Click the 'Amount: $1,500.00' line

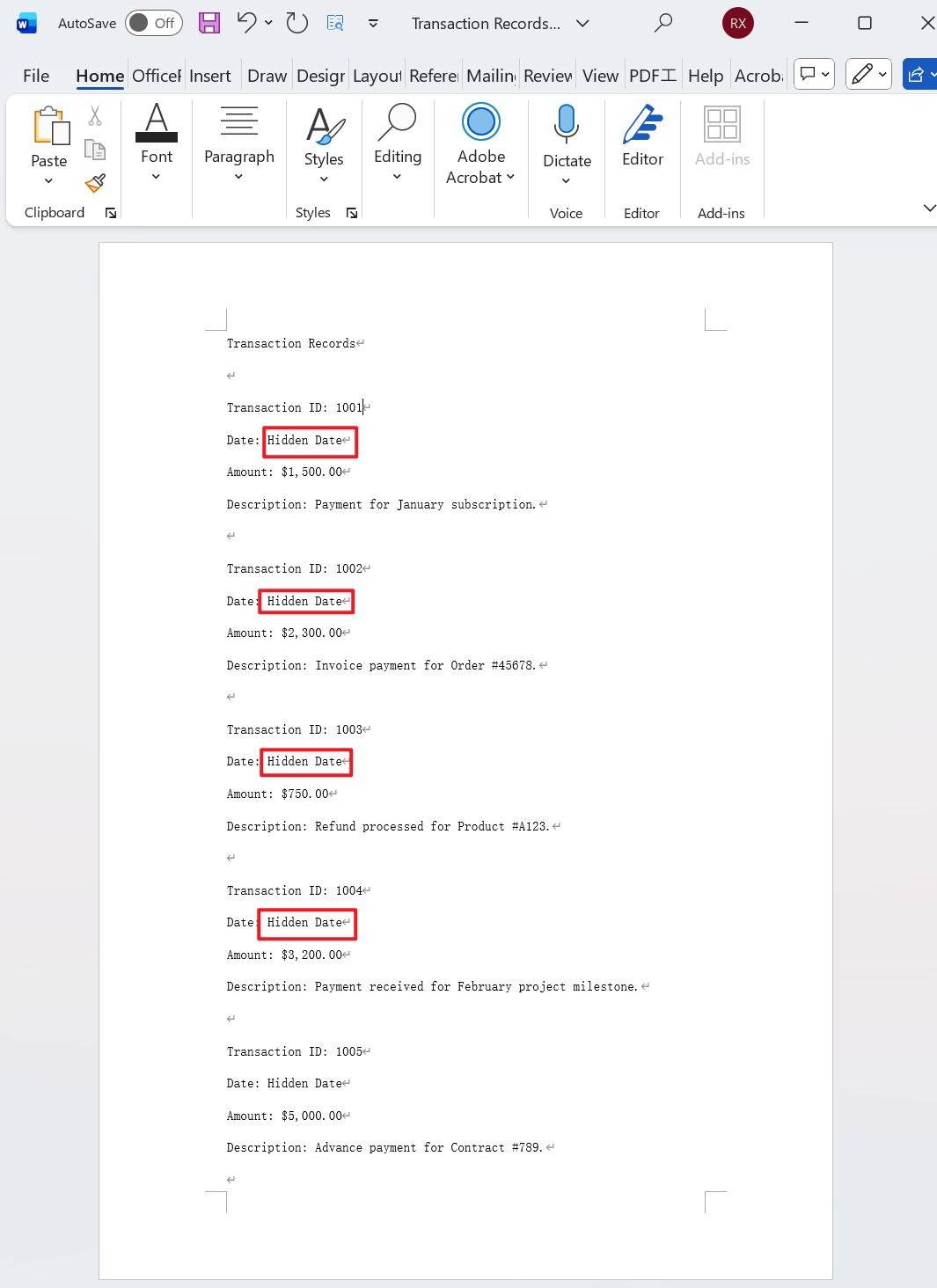coord(284,472)
